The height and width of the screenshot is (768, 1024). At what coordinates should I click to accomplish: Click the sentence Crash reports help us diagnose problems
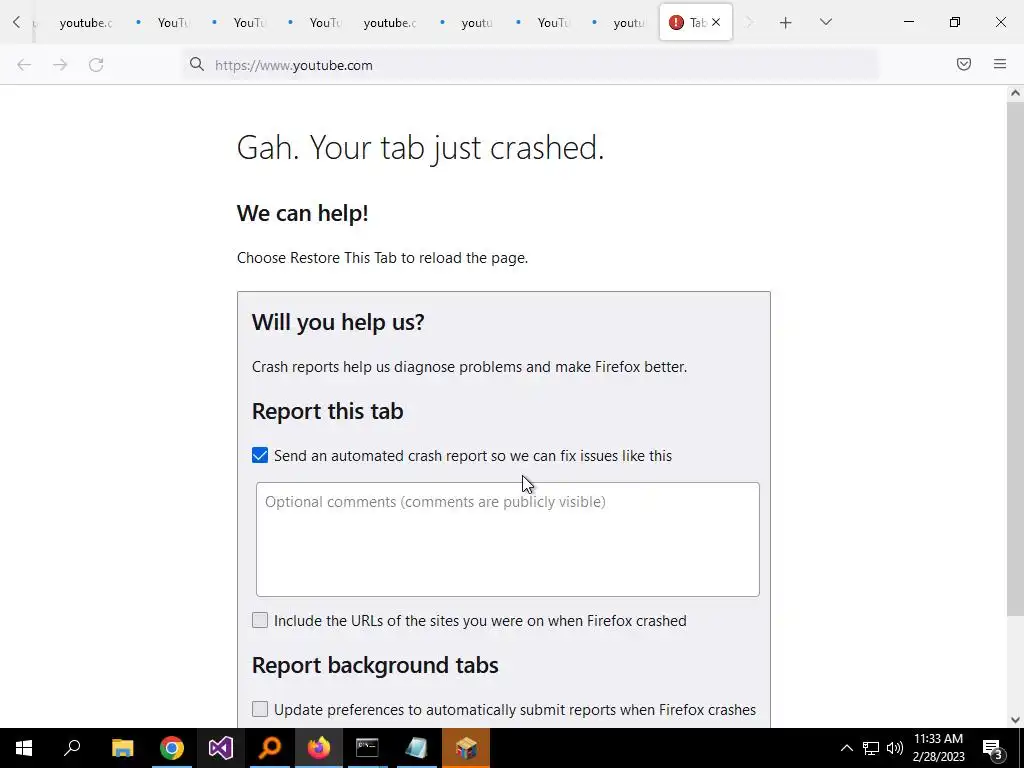click(469, 367)
